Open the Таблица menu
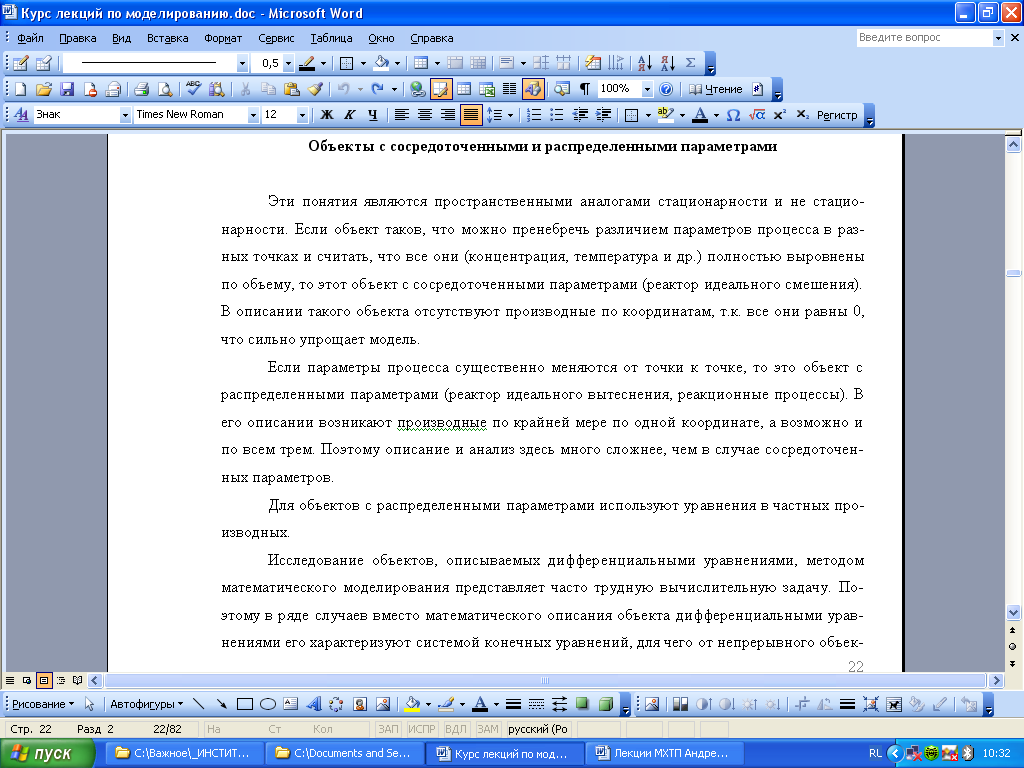Viewport: 1024px width, 768px height. click(331, 38)
